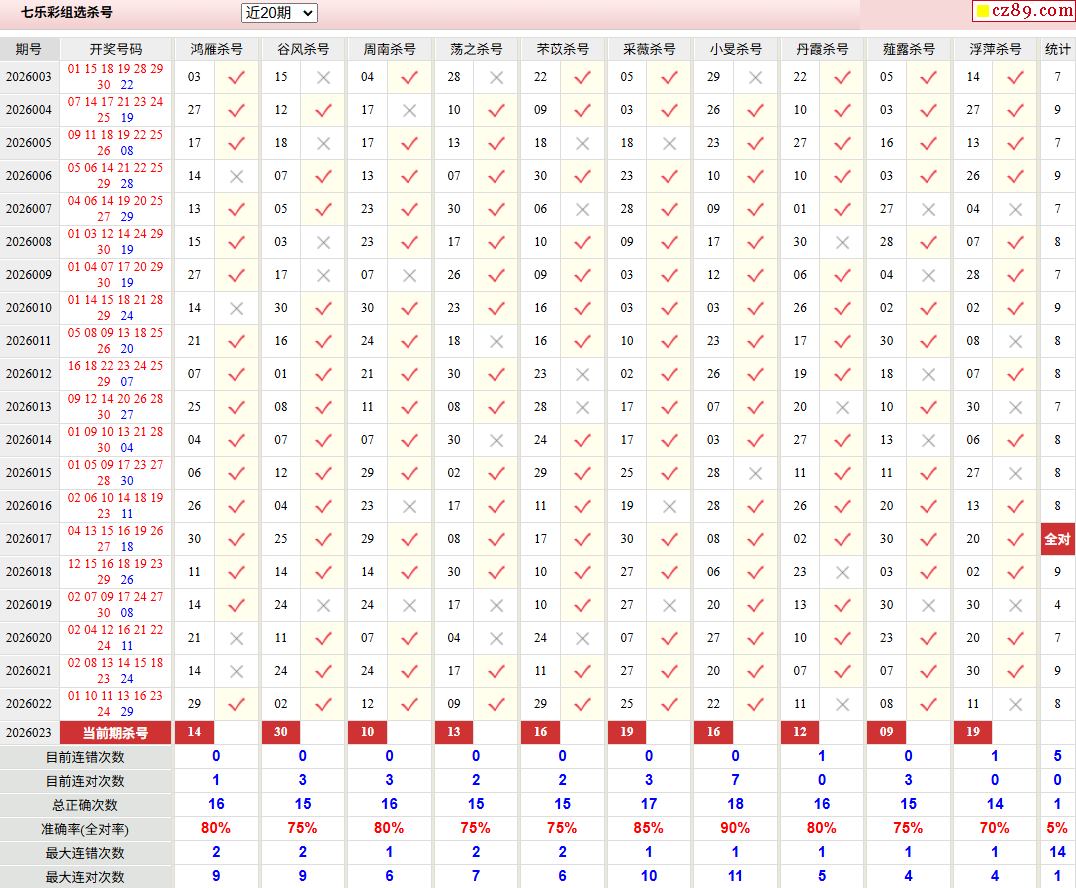Click 鸿雁杀号 cross mark in row 2026006
Viewport: 1076px width, 888px height.
point(236,176)
